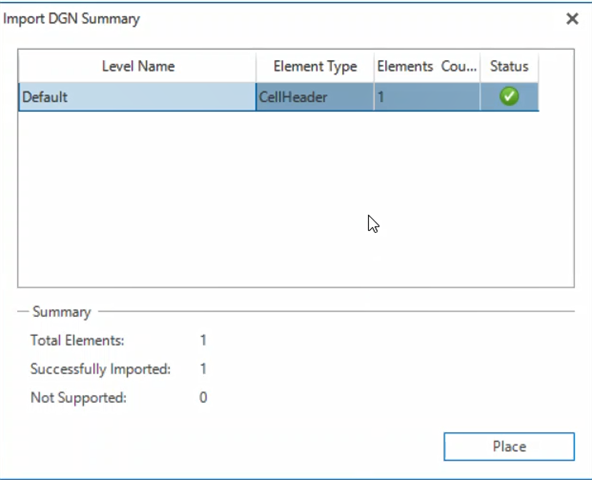Click the Elements Count column header
This screenshot has width=592, height=480.
[427, 66]
